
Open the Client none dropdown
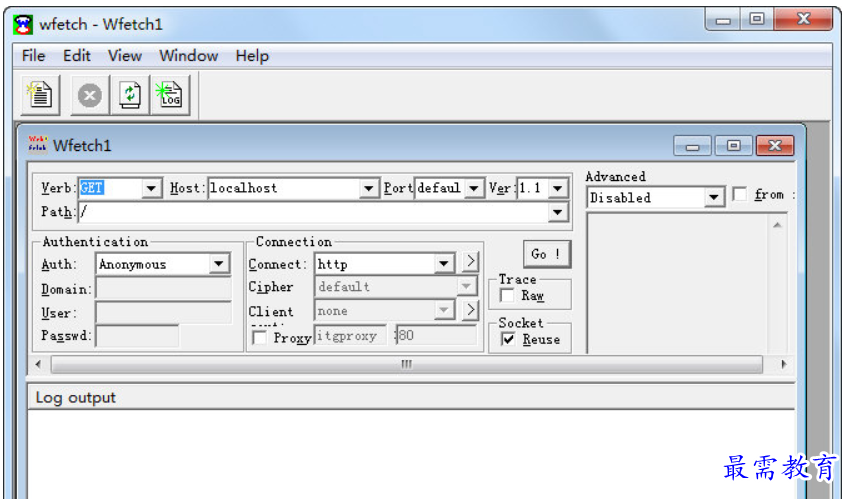point(444,310)
